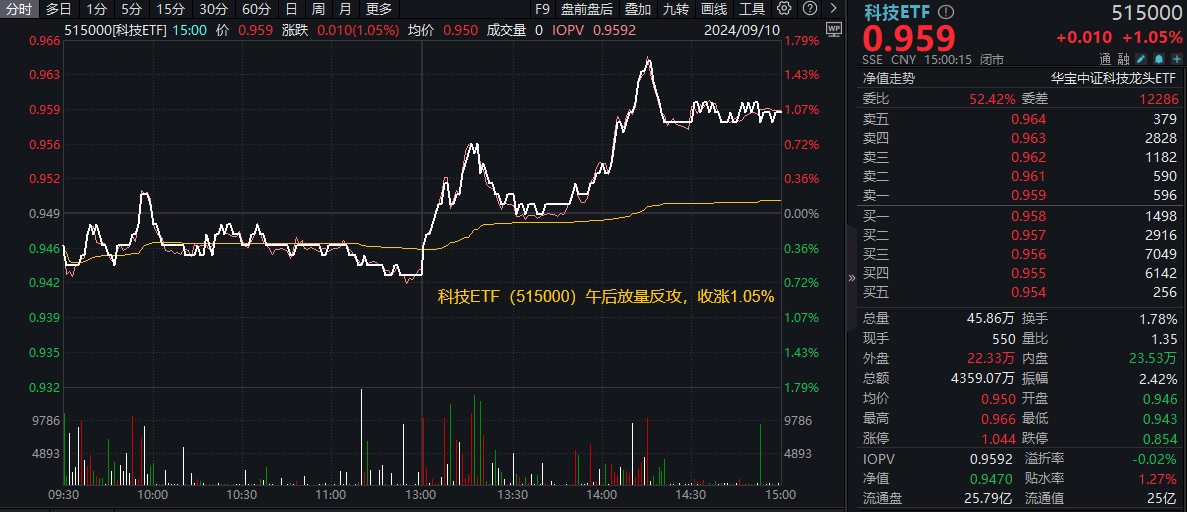This screenshot has width=1187, height=512.
Task: Click the 卖五 price 0.964
Action: [x=1029, y=118]
